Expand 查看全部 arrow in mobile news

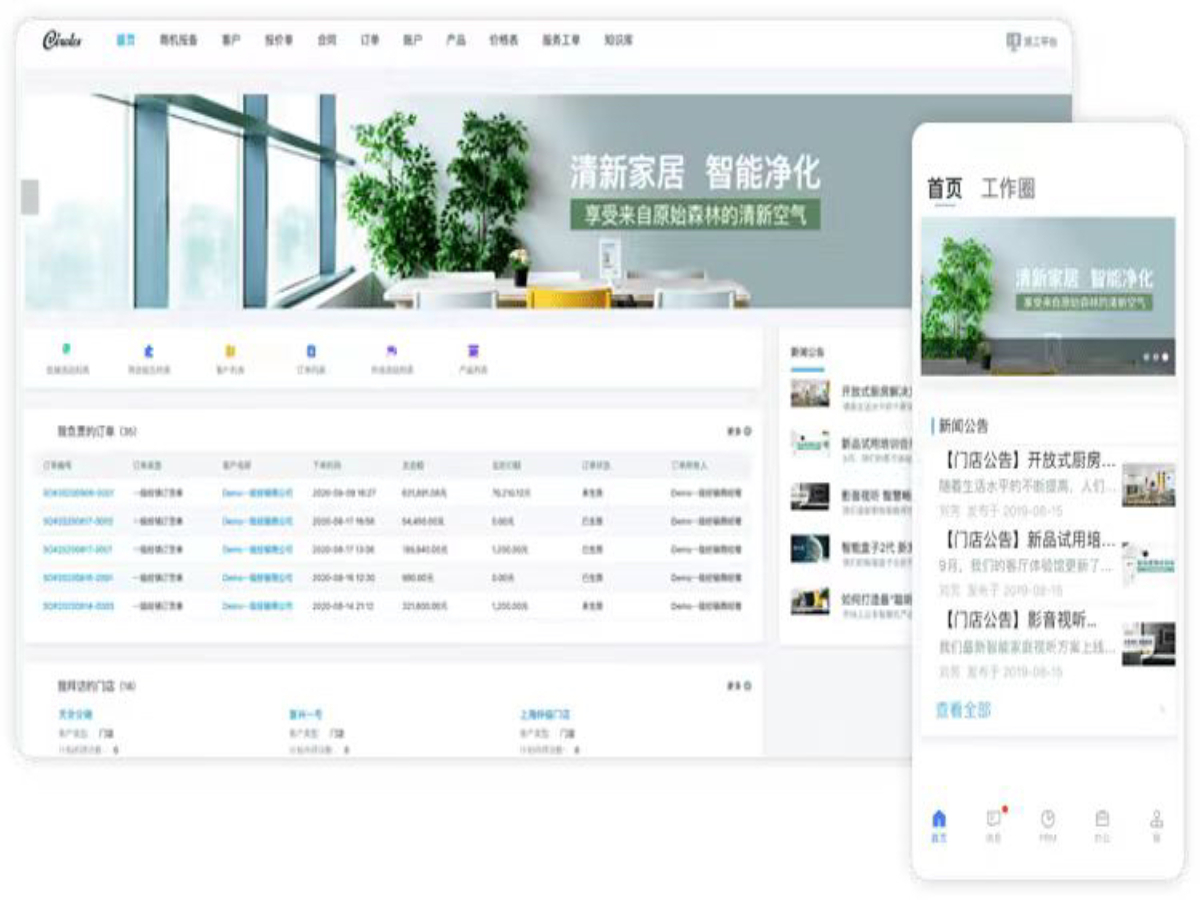click(1162, 710)
